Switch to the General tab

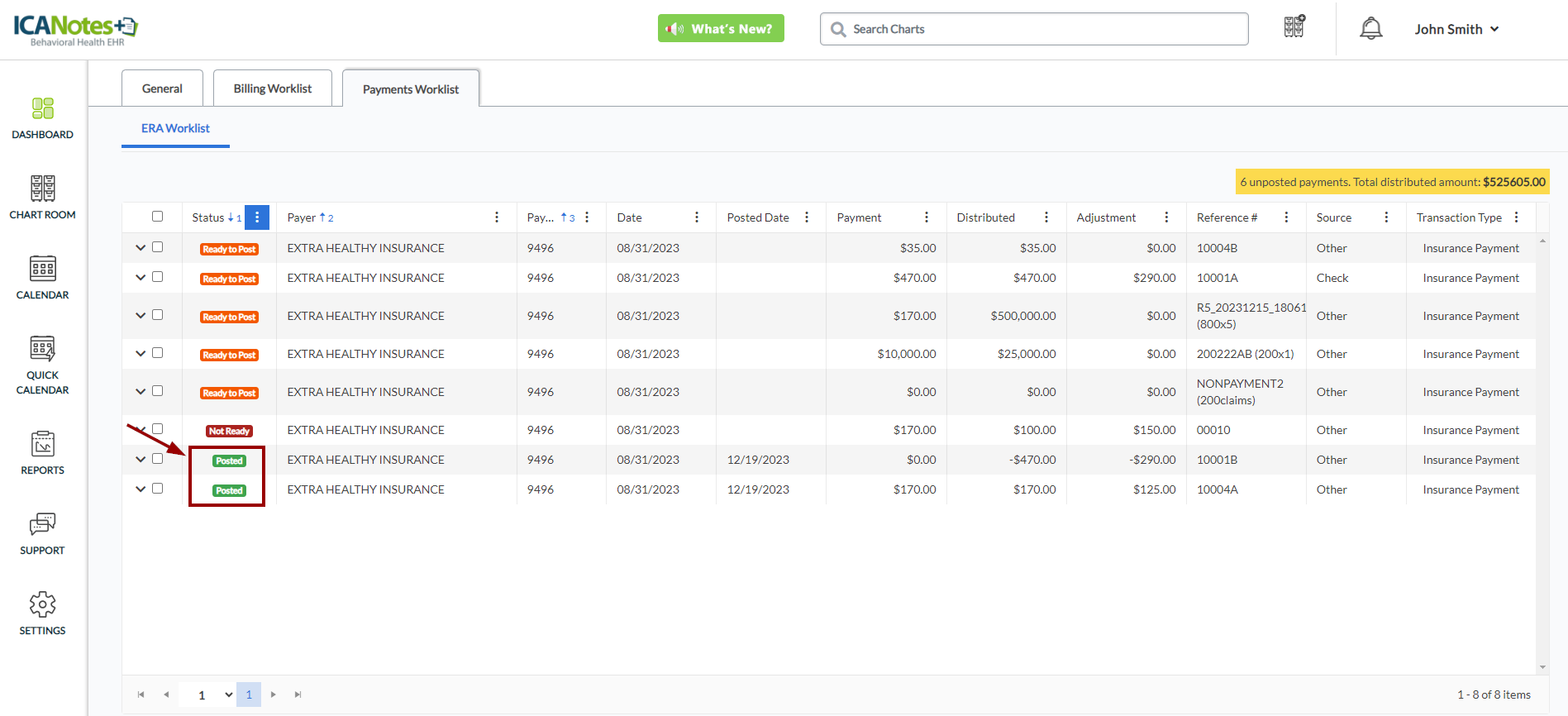162,88
